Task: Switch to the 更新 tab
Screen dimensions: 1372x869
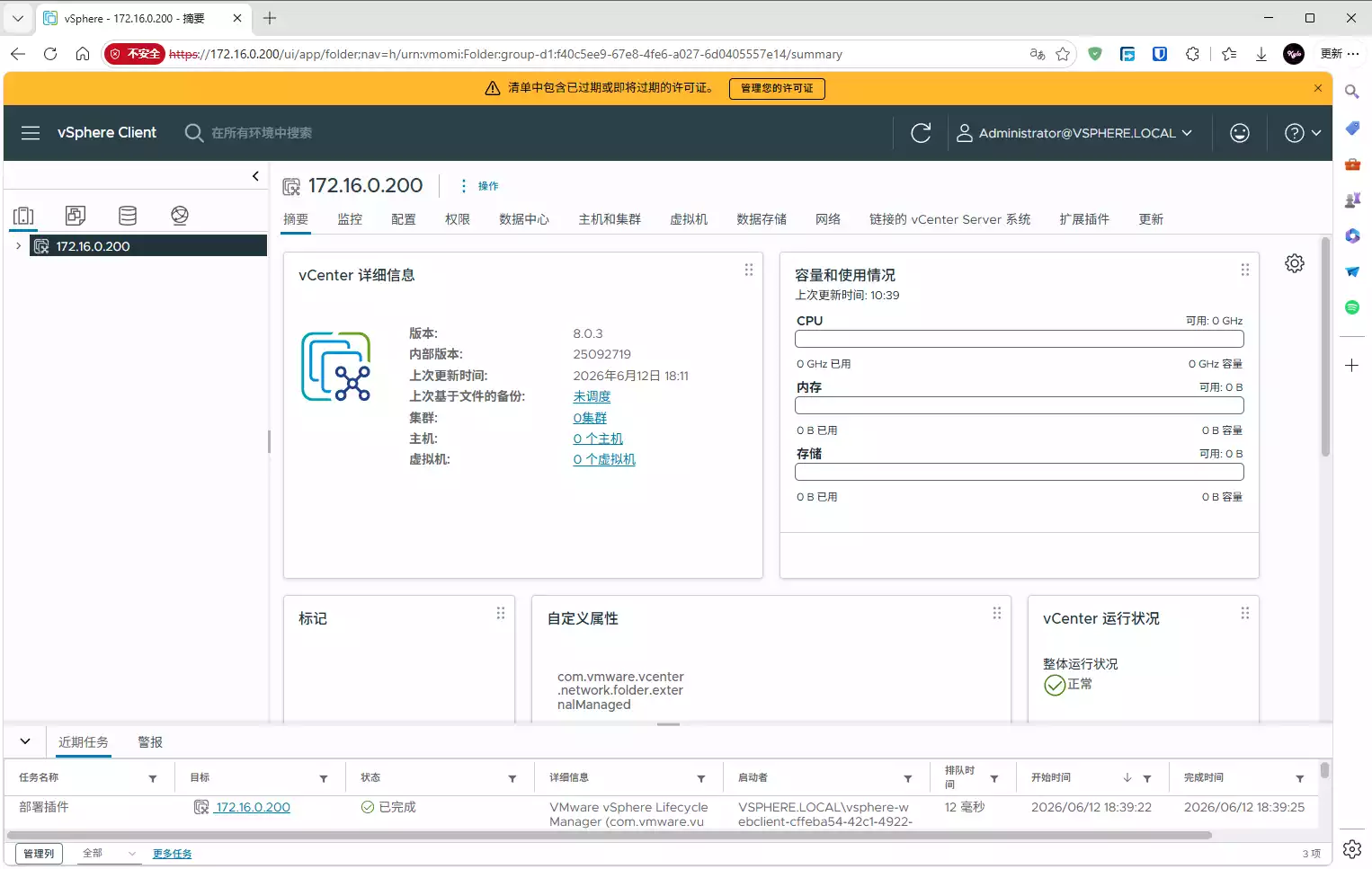Action: (1151, 219)
